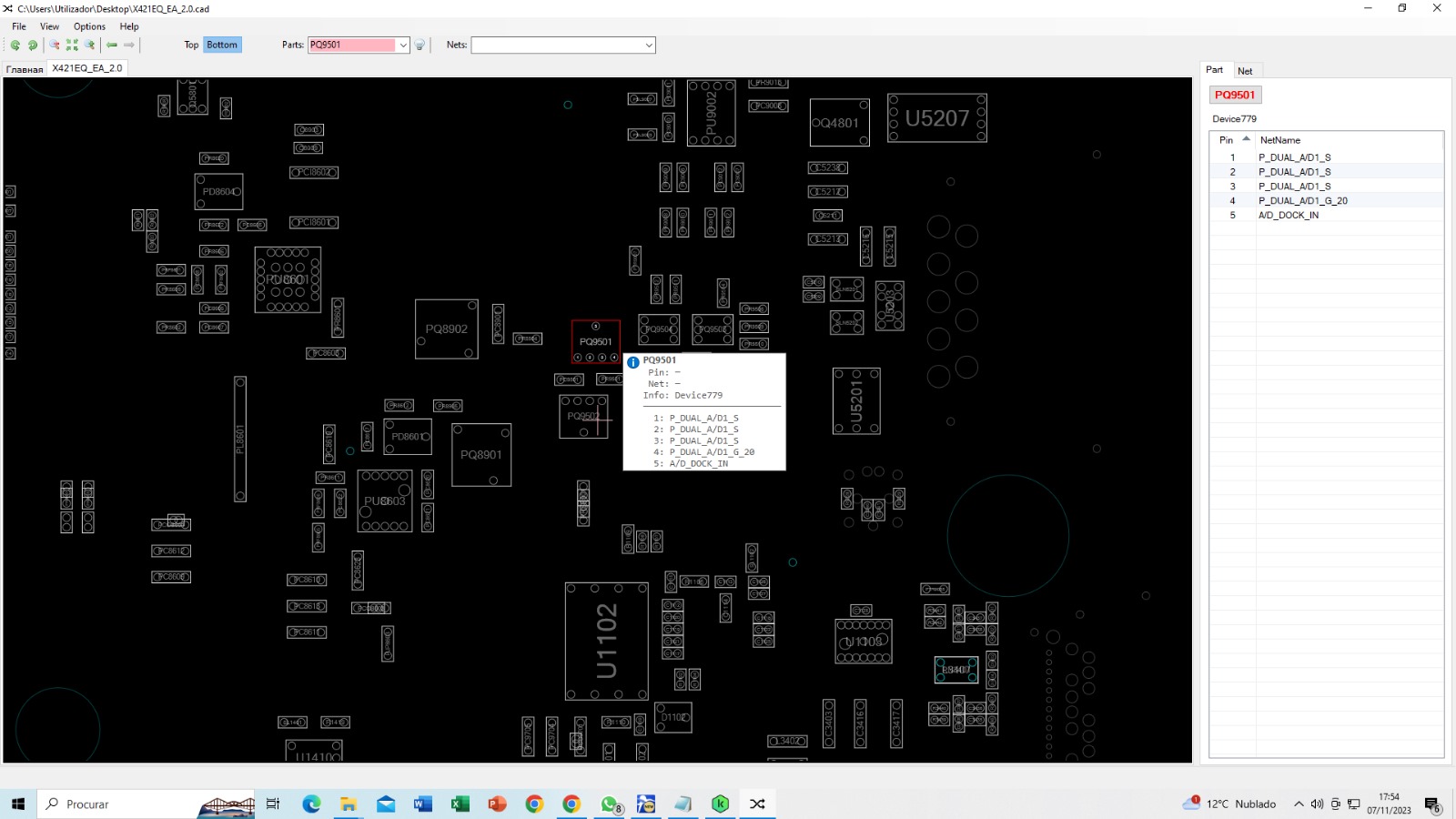1456x819 pixels.
Task: Click the U5207 component on the board
Action: (x=936, y=118)
